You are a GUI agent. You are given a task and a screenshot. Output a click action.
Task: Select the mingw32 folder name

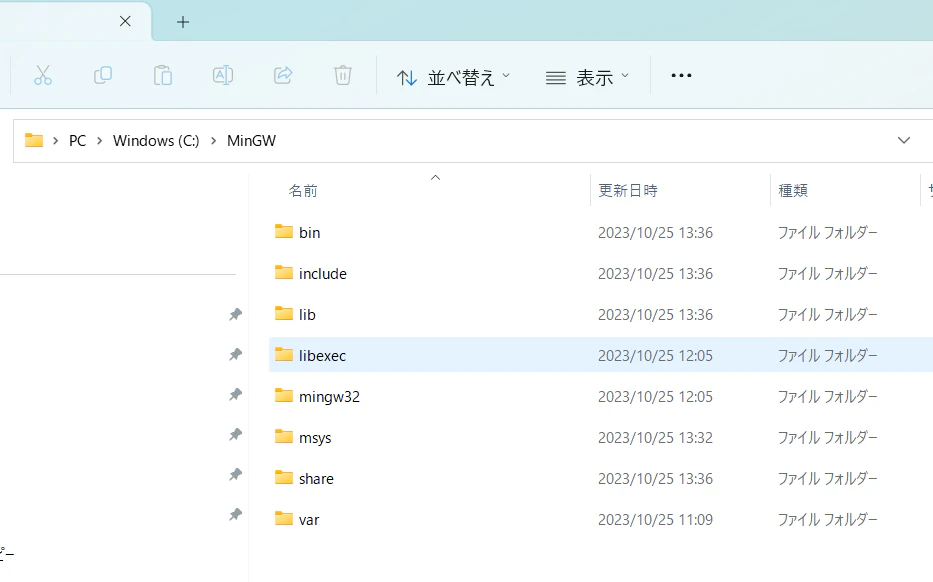pos(329,397)
